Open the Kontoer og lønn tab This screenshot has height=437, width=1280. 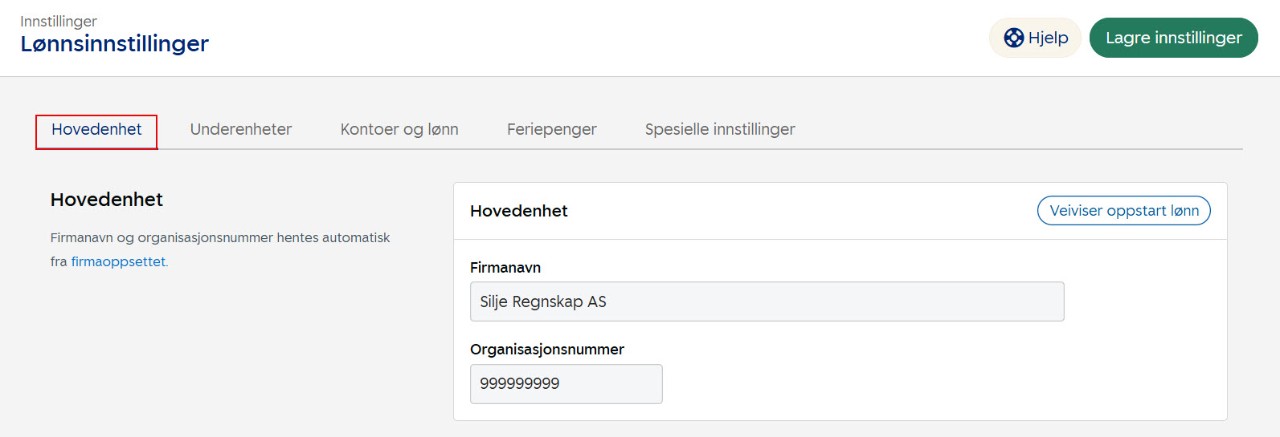pos(399,130)
